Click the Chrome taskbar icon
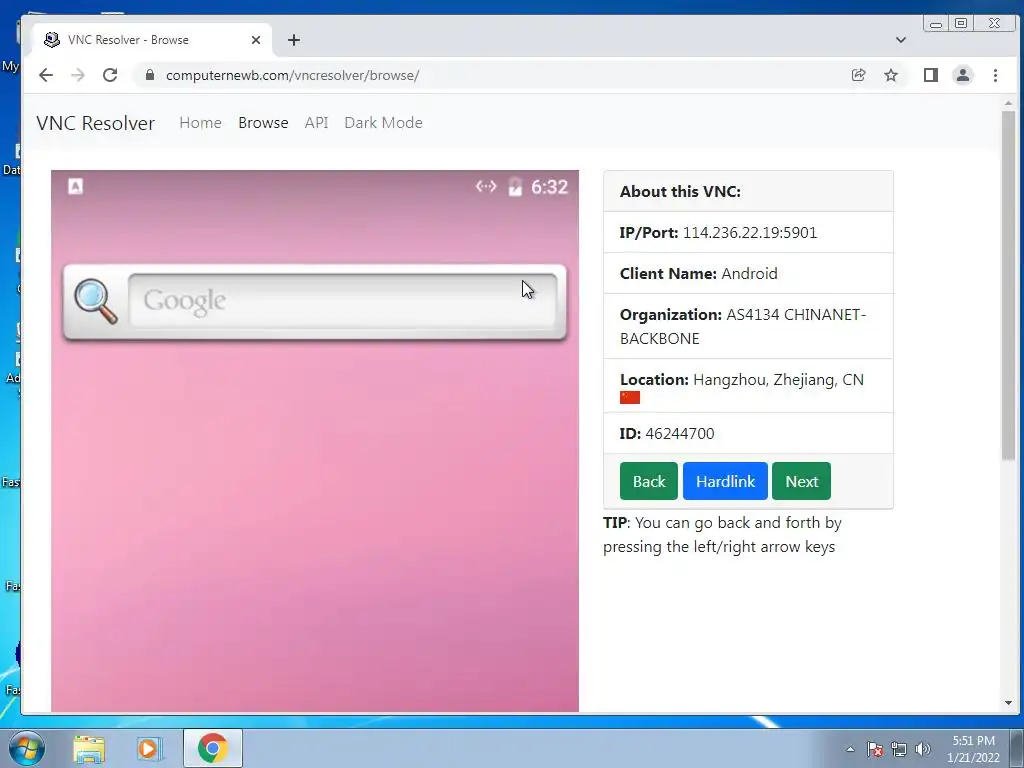This screenshot has width=1024, height=768. (212, 748)
